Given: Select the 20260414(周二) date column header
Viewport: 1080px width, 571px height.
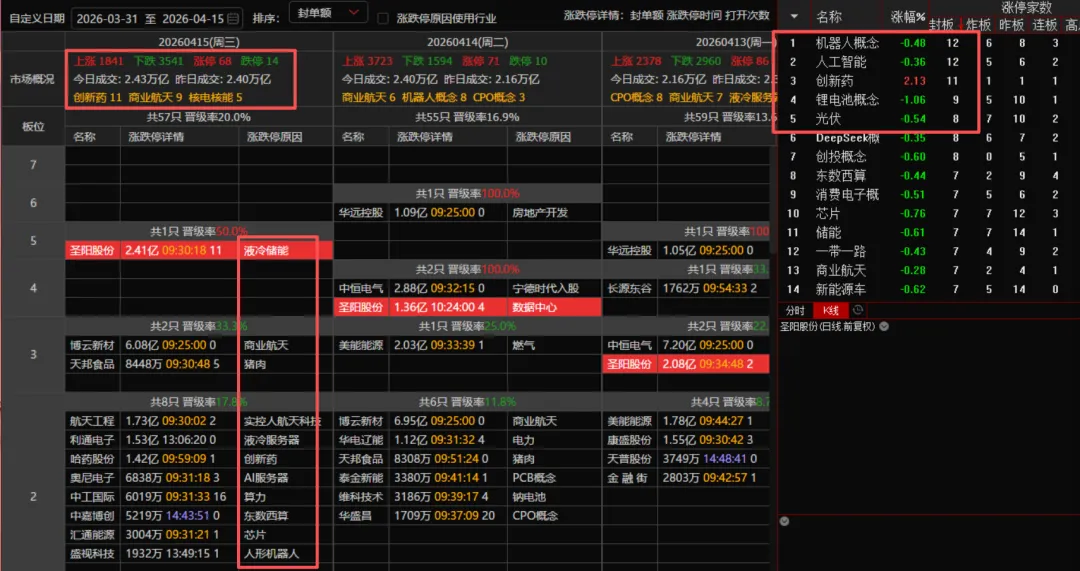Looking at the screenshot, I should [468, 42].
